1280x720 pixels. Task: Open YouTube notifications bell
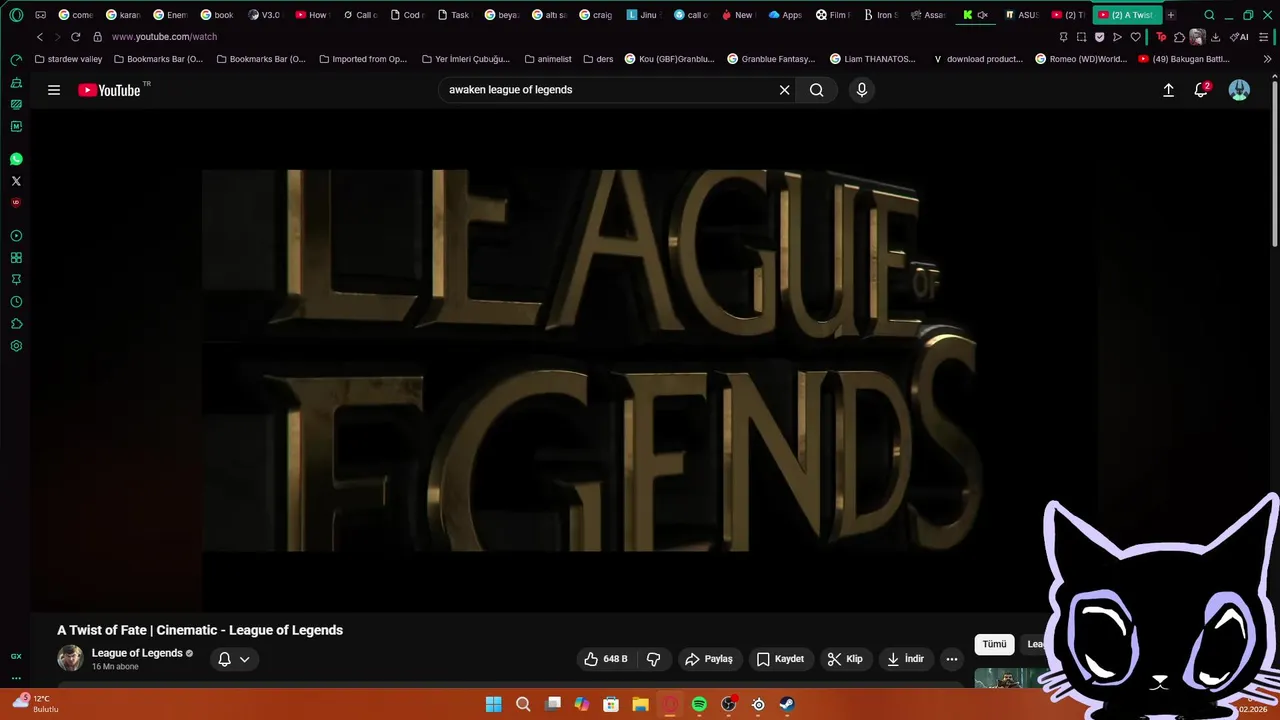point(1202,90)
